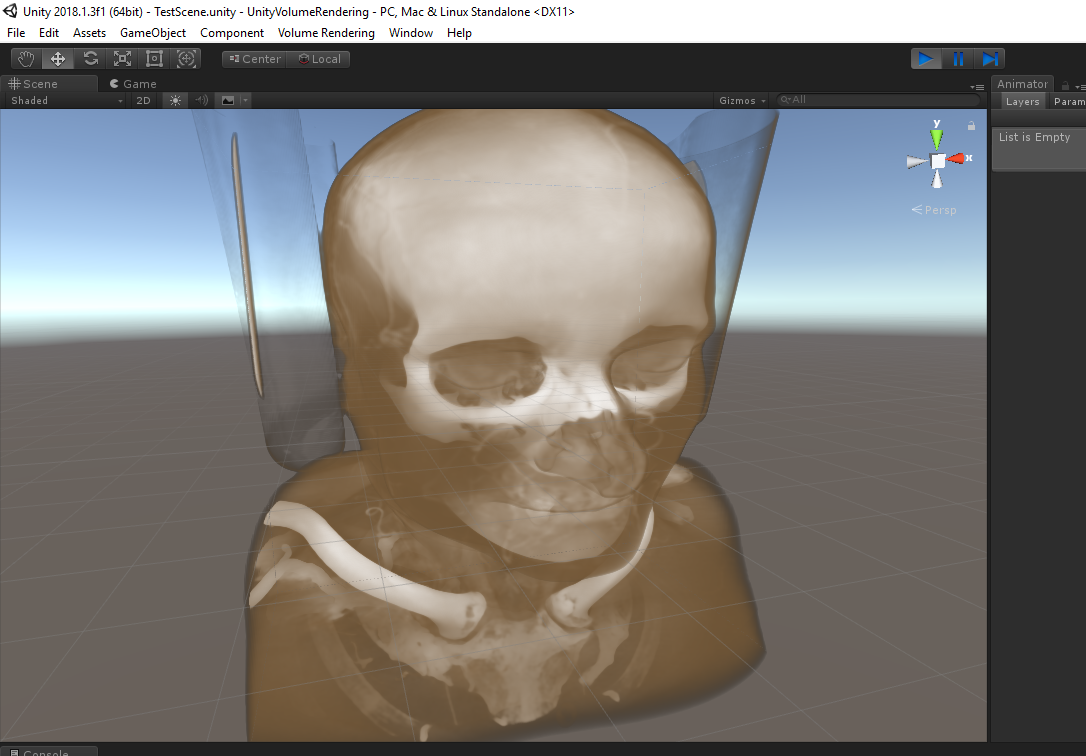Switch to the Game tab

134,84
